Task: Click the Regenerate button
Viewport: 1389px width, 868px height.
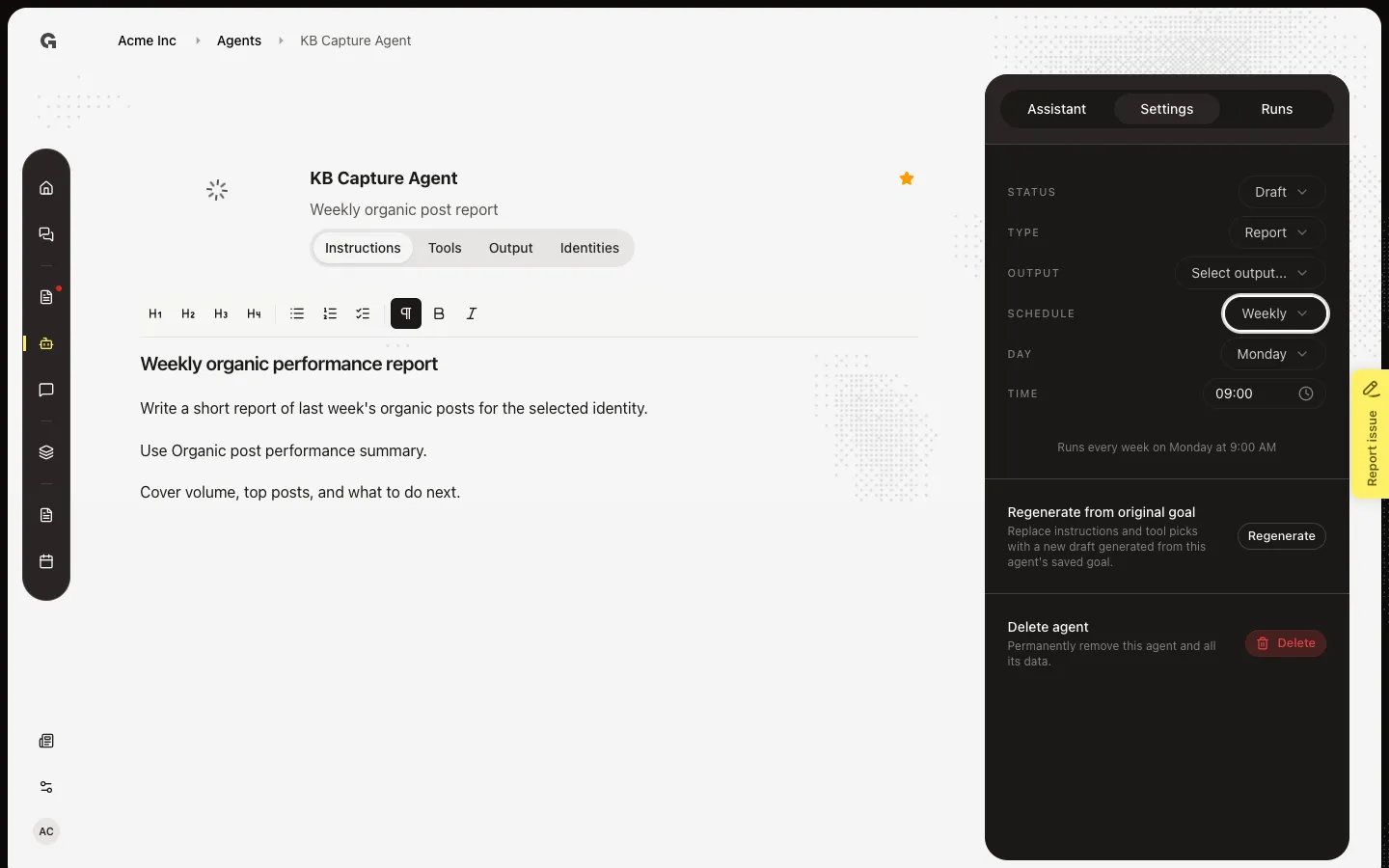Action: [x=1282, y=536]
